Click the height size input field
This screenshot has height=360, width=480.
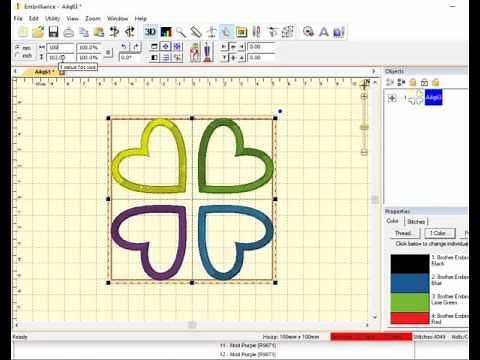[x=60, y=57]
